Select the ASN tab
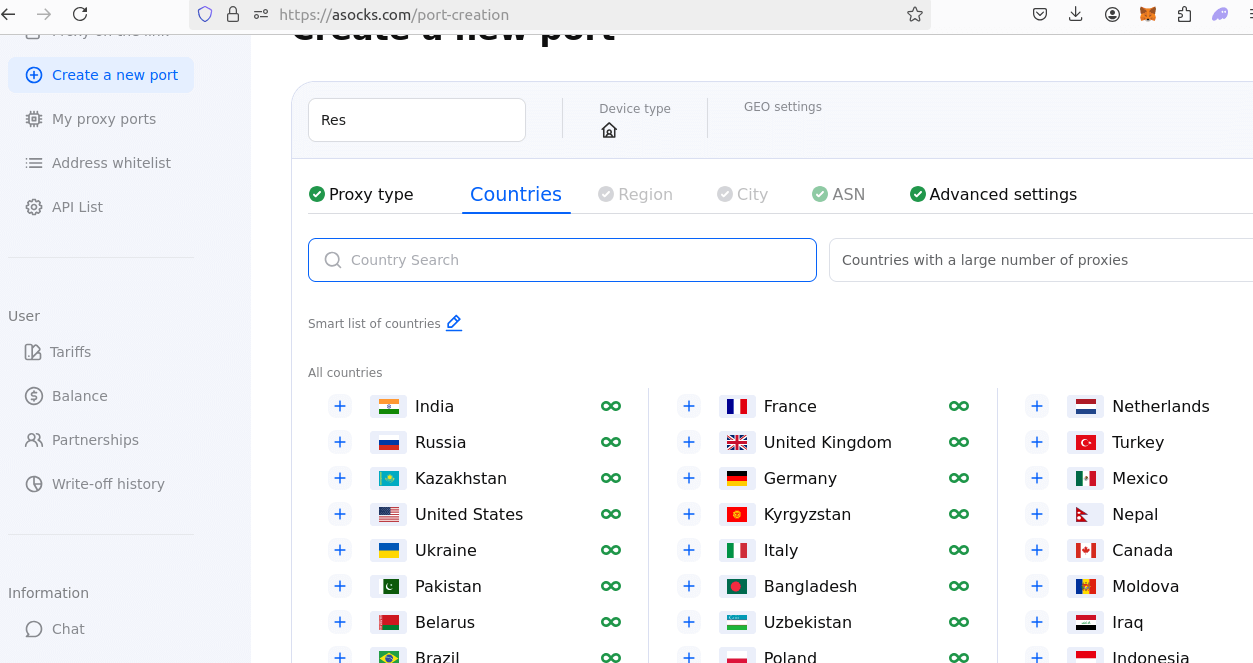 point(838,194)
